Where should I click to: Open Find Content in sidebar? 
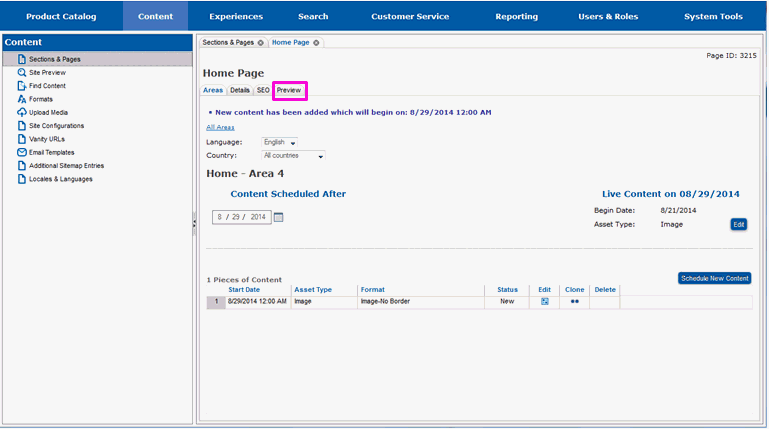pyautogui.click(x=47, y=86)
